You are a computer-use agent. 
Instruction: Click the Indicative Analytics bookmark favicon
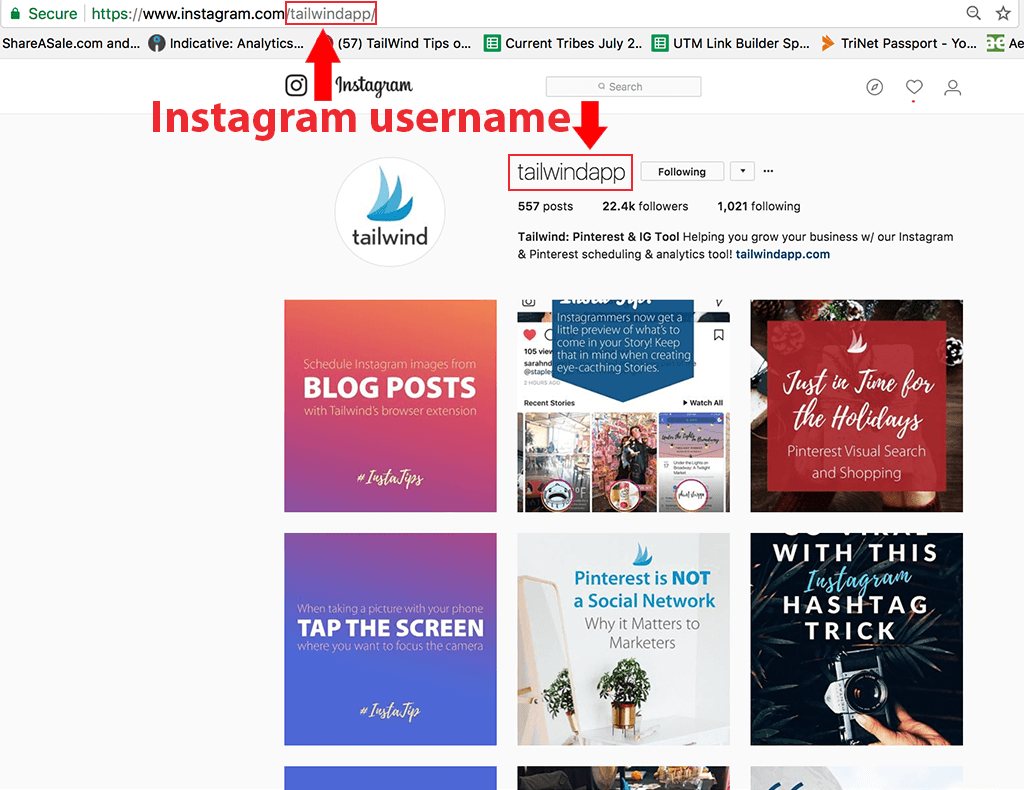click(157, 43)
